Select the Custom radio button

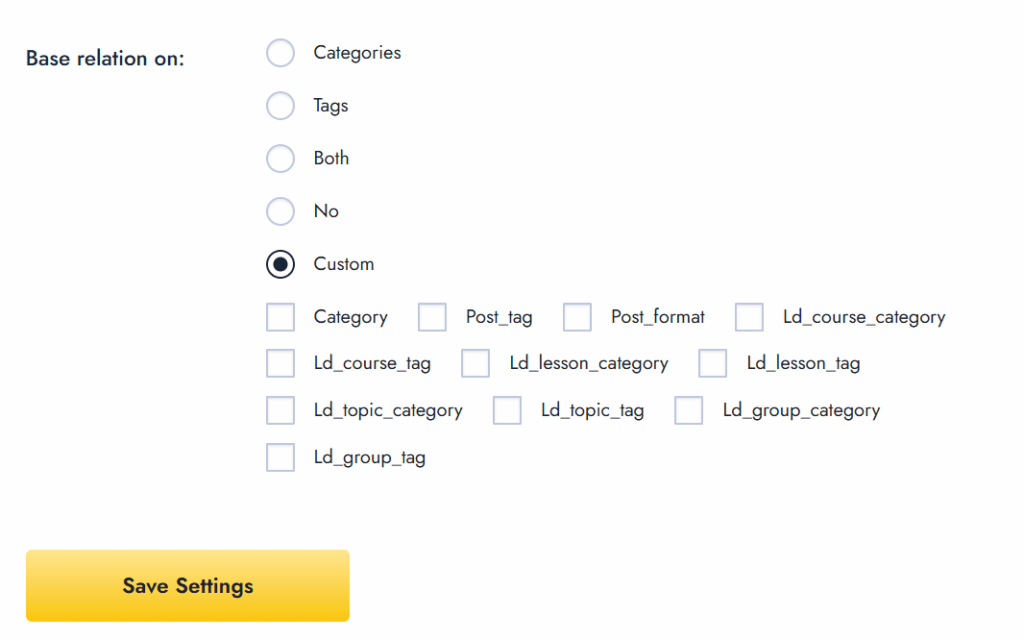pyautogui.click(x=280, y=264)
